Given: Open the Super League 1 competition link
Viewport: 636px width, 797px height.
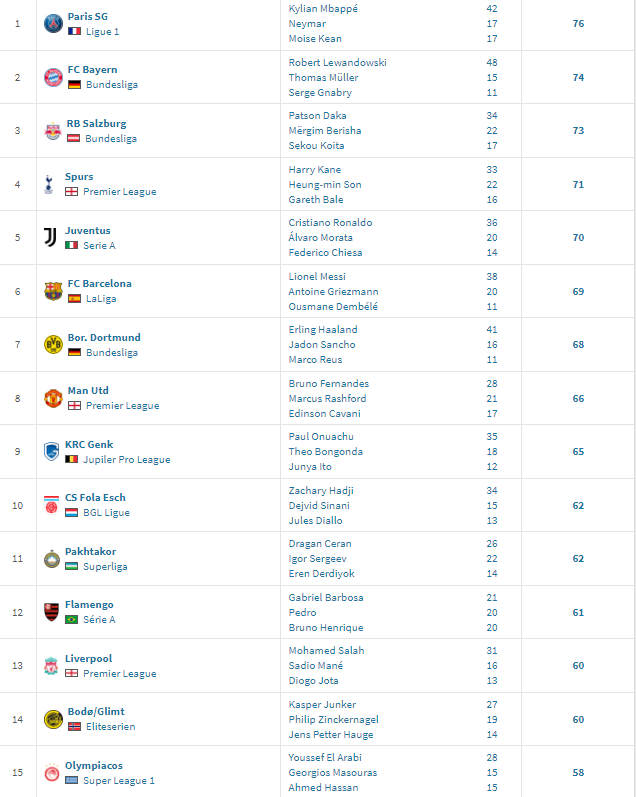Looking at the screenshot, I should pyautogui.click(x=118, y=781).
